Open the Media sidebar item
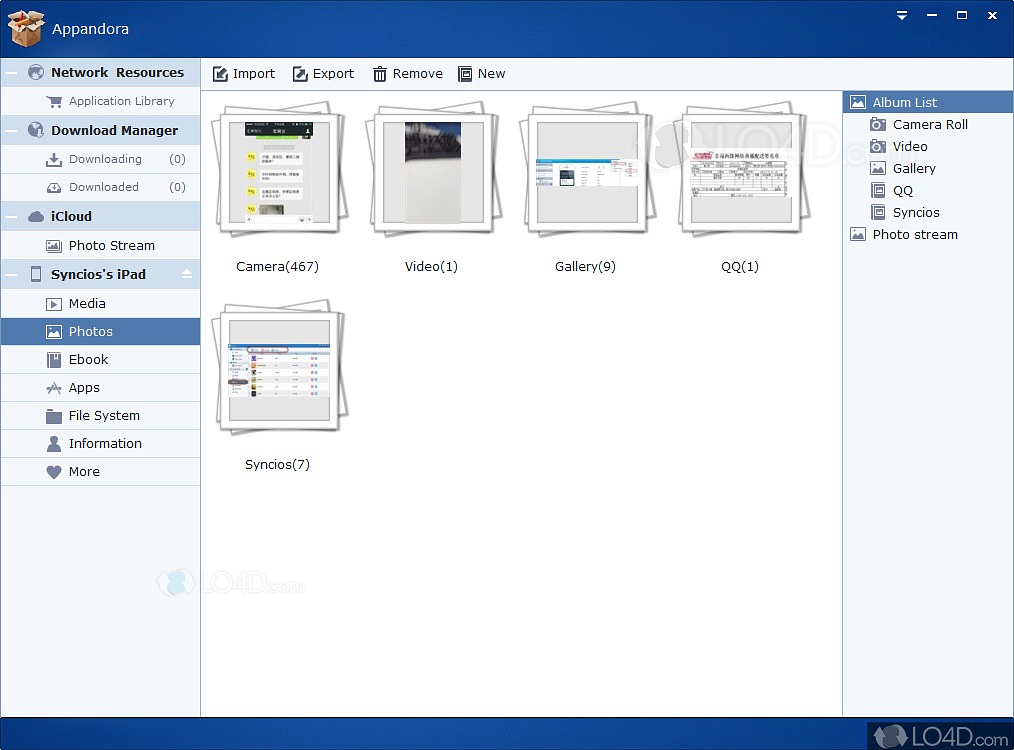 pos(87,304)
